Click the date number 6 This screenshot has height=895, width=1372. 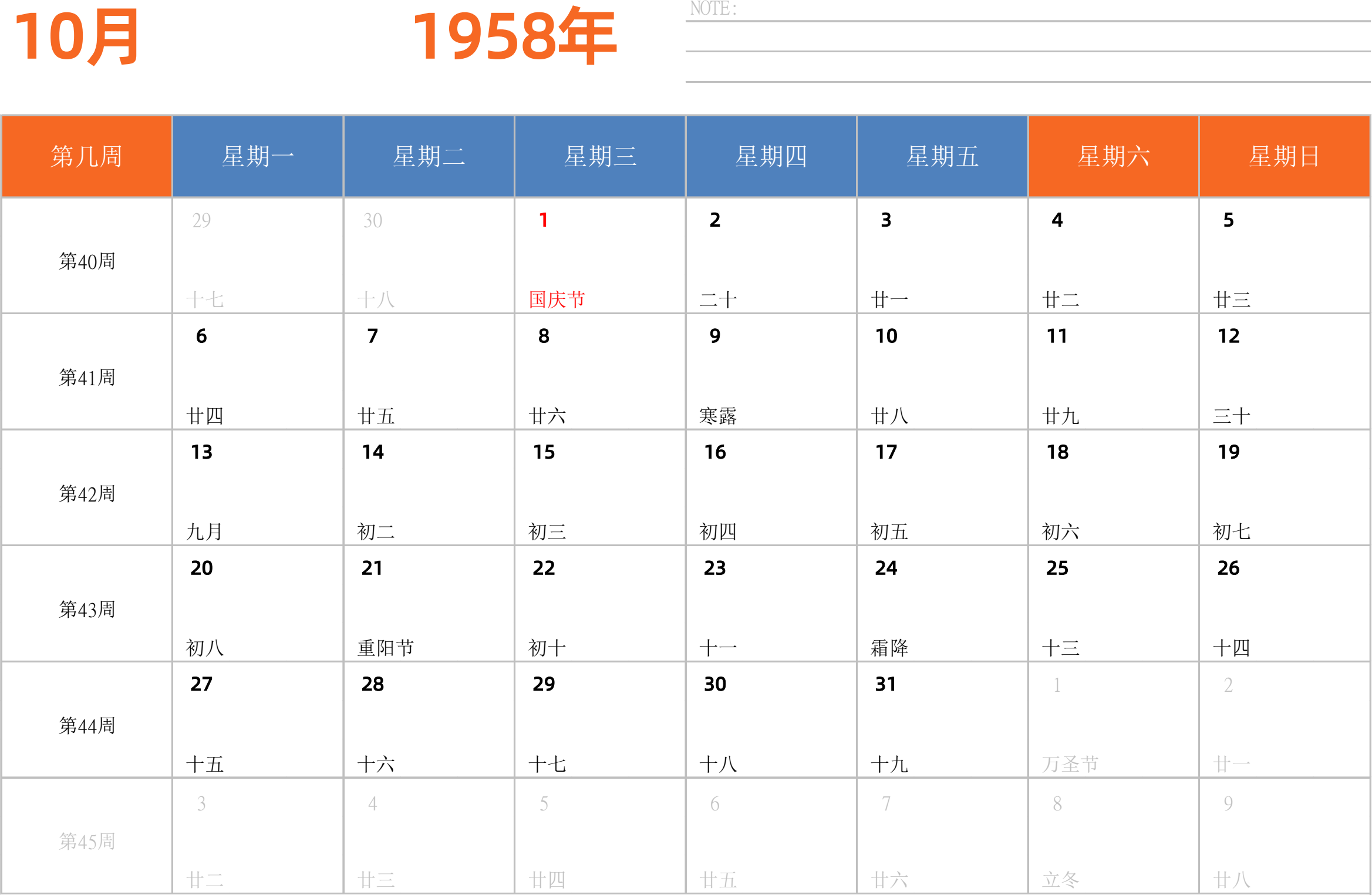[201, 336]
